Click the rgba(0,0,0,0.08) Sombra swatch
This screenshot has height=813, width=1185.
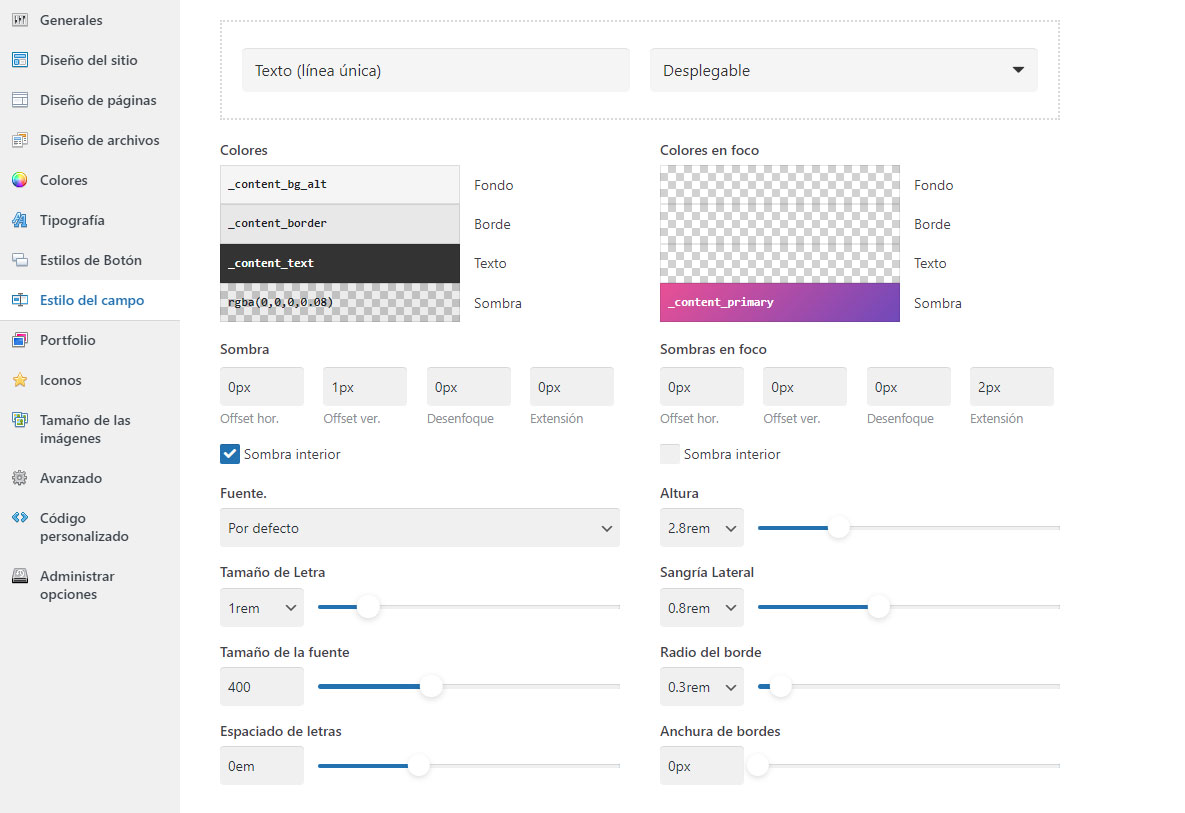[x=339, y=302]
